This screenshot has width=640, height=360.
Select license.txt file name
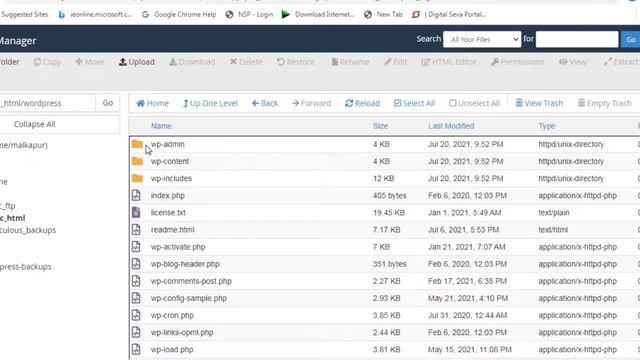[168, 213]
